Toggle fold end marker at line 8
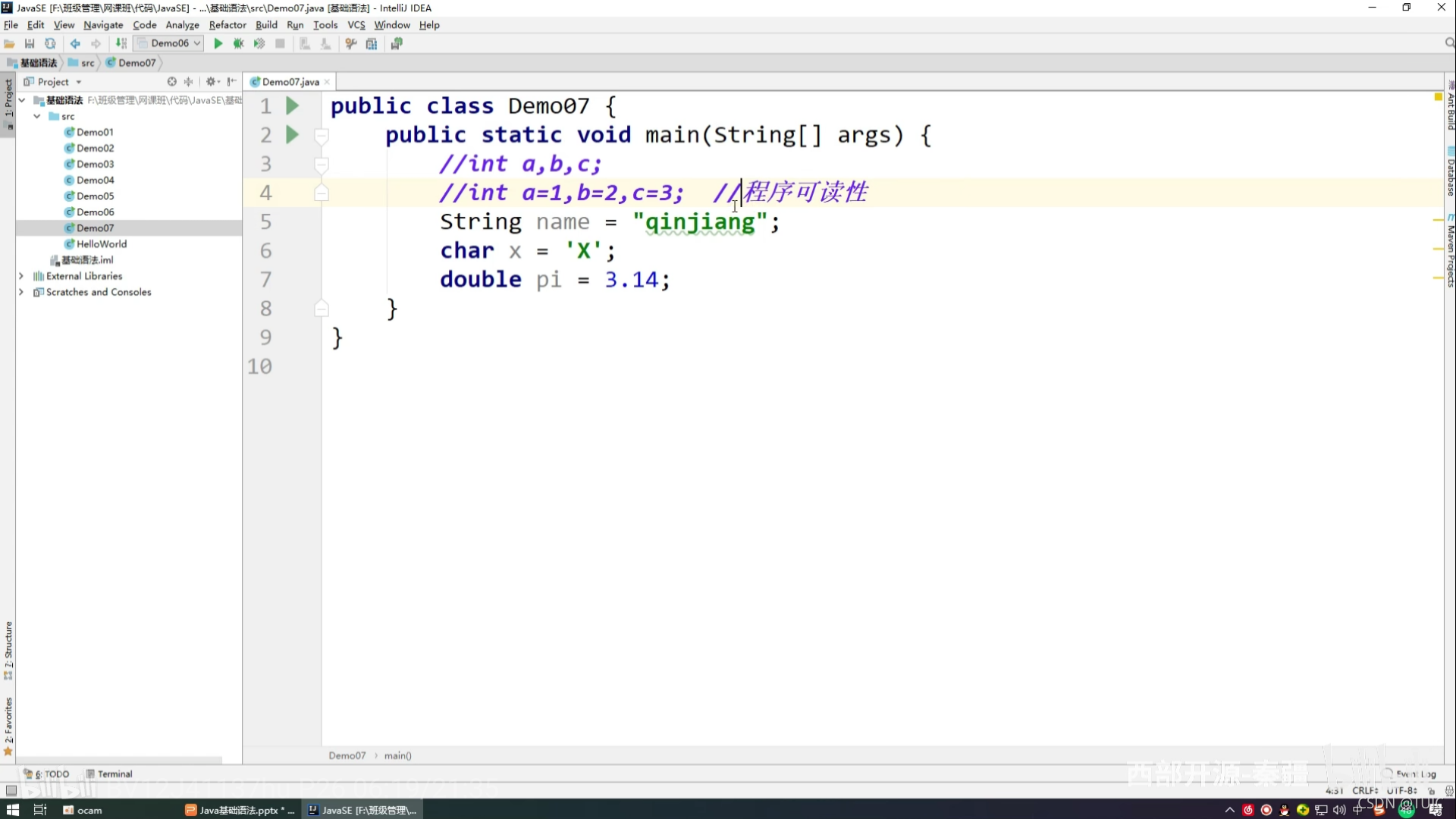The height and width of the screenshot is (819, 1456). coord(322,309)
